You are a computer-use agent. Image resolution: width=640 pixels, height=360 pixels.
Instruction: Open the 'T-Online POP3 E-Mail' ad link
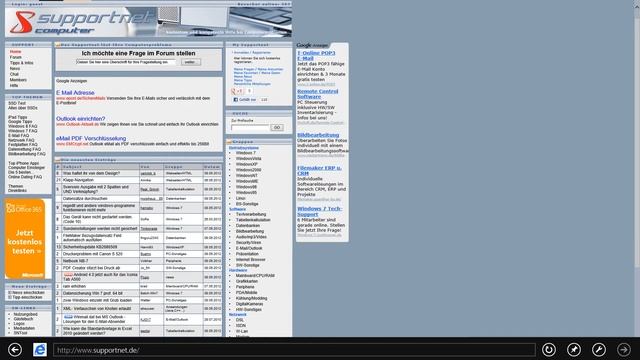click(x=316, y=56)
